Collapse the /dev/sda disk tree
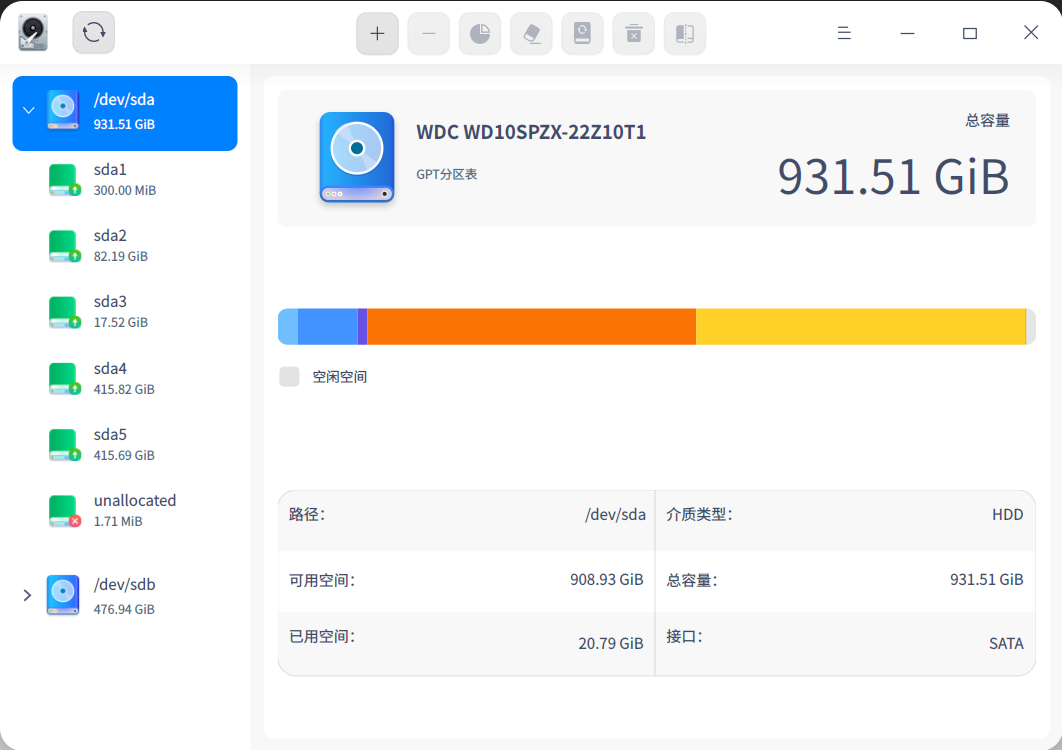The width and height of the screenshot is (1062, 750). (x=27, y=110)
